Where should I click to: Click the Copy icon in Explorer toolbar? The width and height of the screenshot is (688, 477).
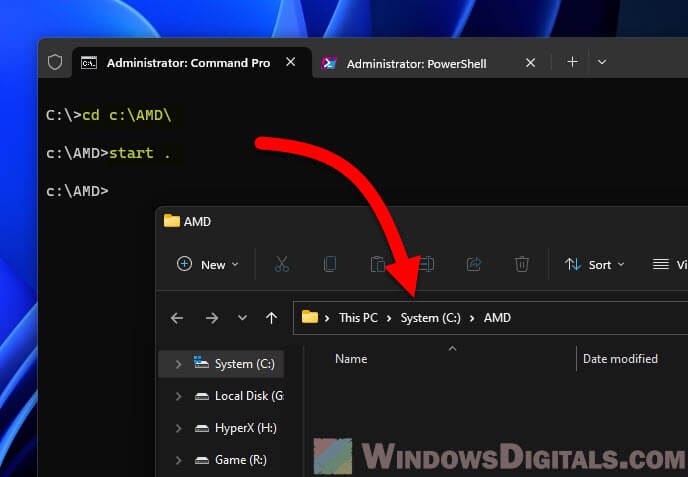click(330, 264)
